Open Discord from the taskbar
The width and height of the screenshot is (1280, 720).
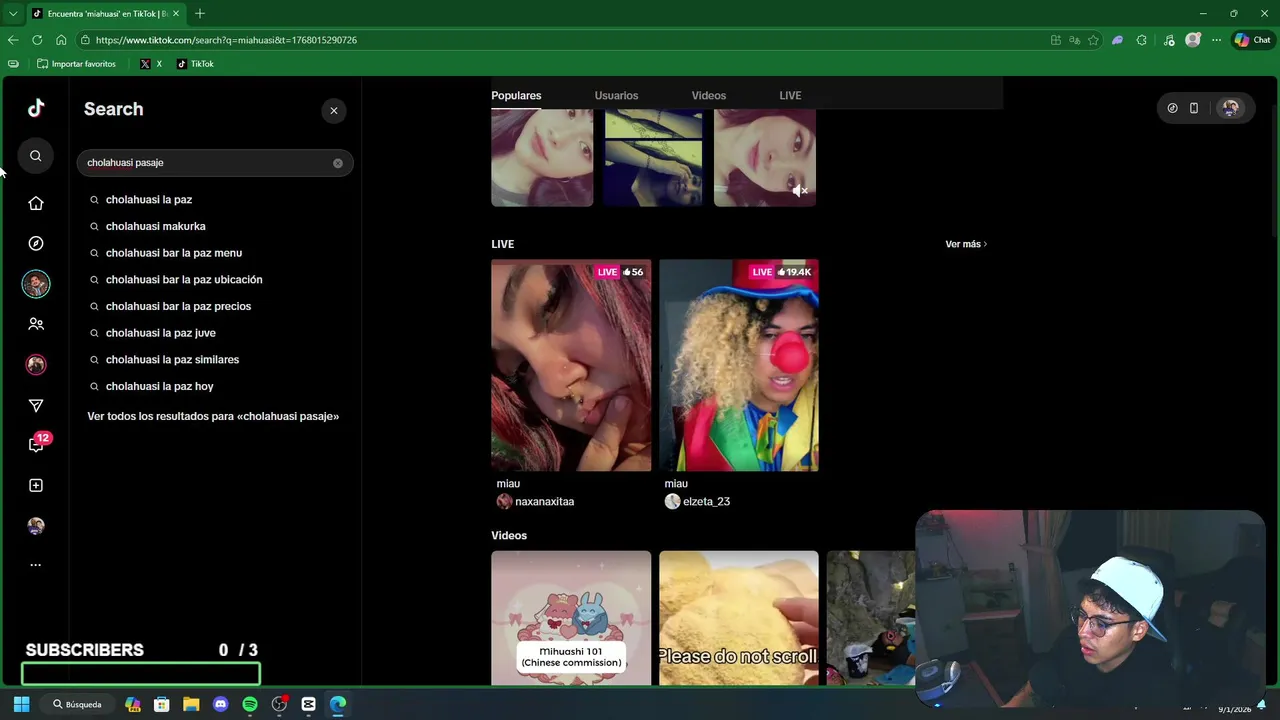tap(221, 704)
